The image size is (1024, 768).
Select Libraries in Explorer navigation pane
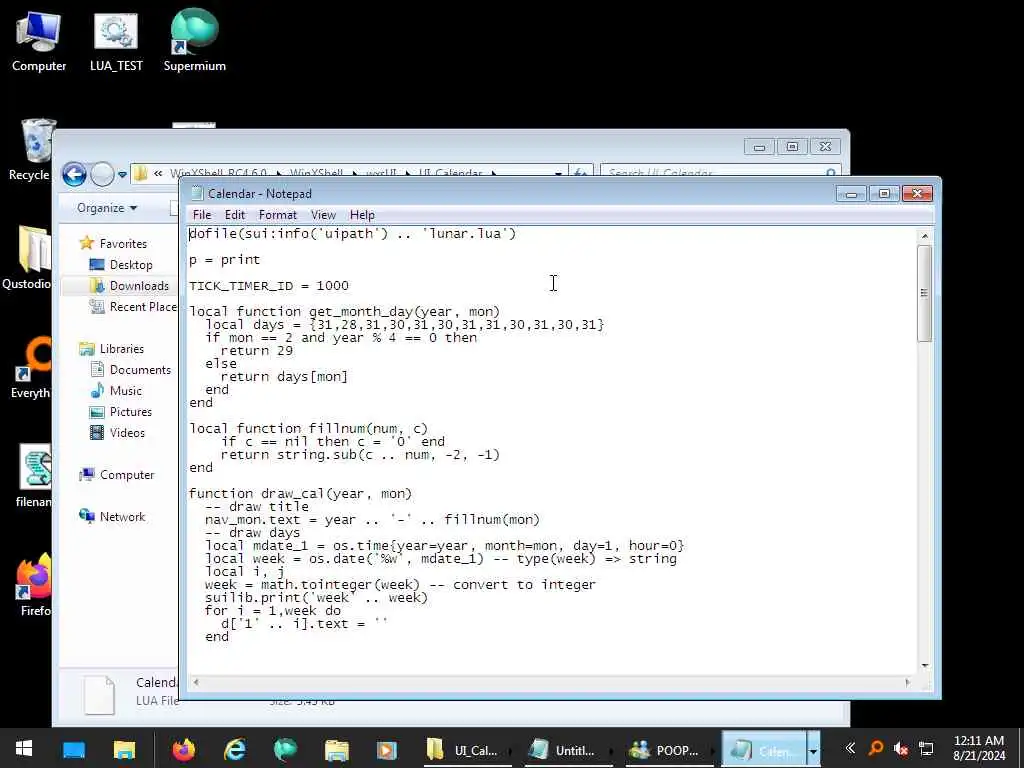(x=121, y=349)
